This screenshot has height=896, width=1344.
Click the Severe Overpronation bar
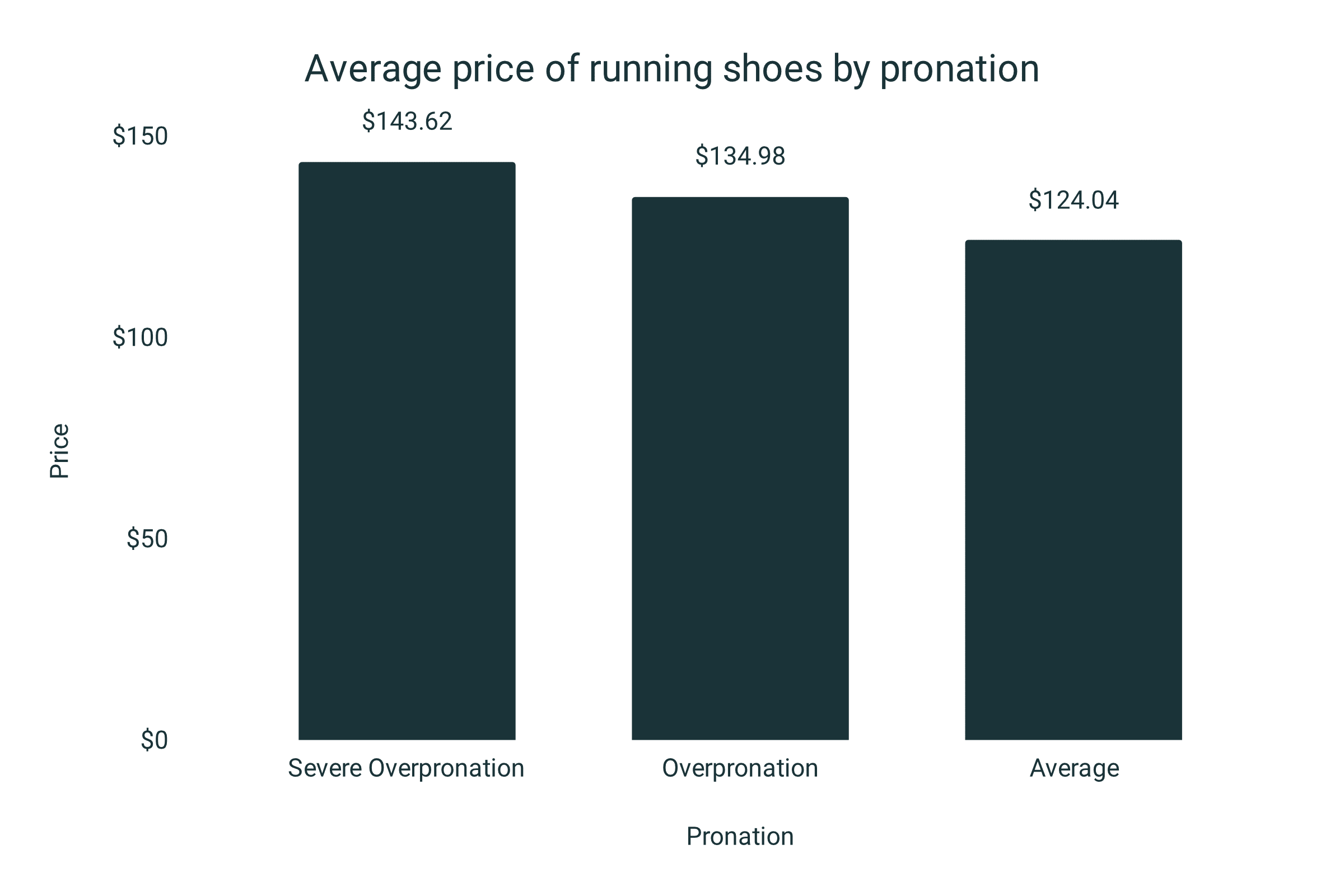[x=407, y=451]
